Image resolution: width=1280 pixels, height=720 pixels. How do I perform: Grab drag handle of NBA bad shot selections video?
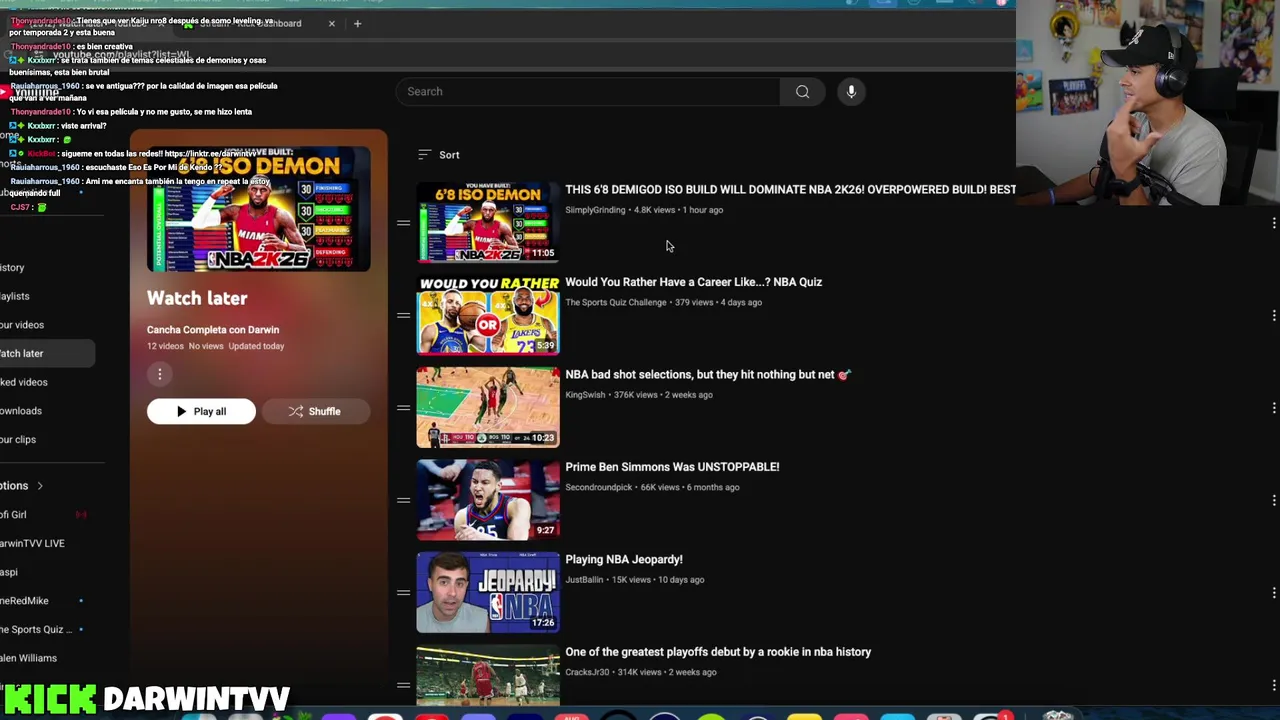pyautogui.click(x=403, y=408)
